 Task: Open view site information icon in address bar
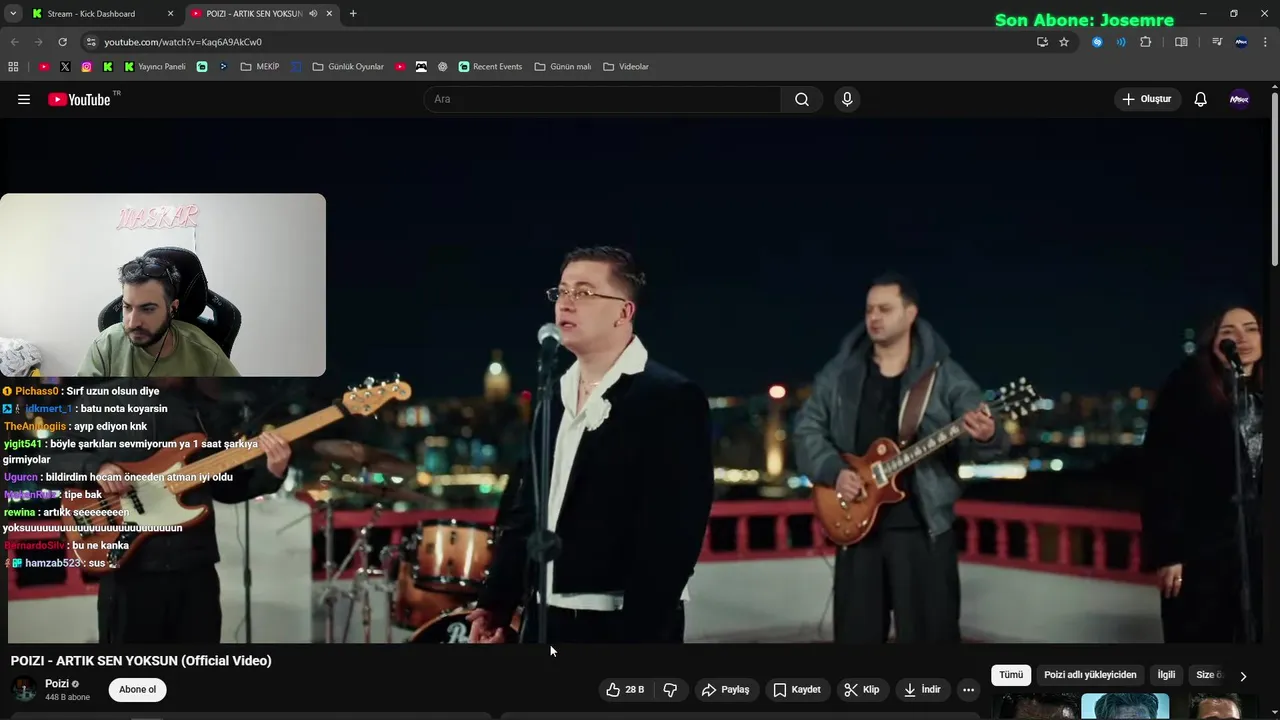coord(91,42)
